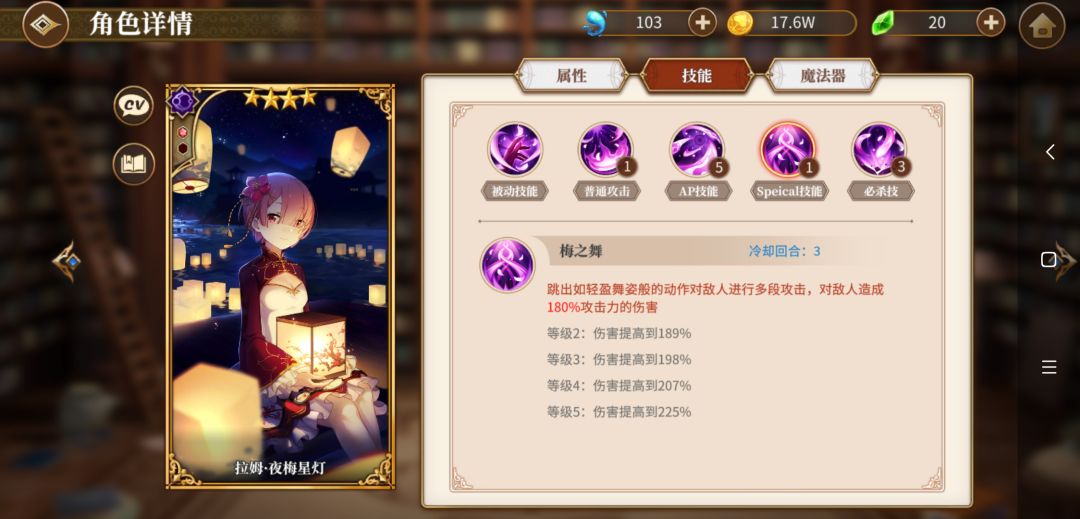Switch to the 魔法器 tab
The width and height of the screenshot is (1080, 519).
coord(822,76)
